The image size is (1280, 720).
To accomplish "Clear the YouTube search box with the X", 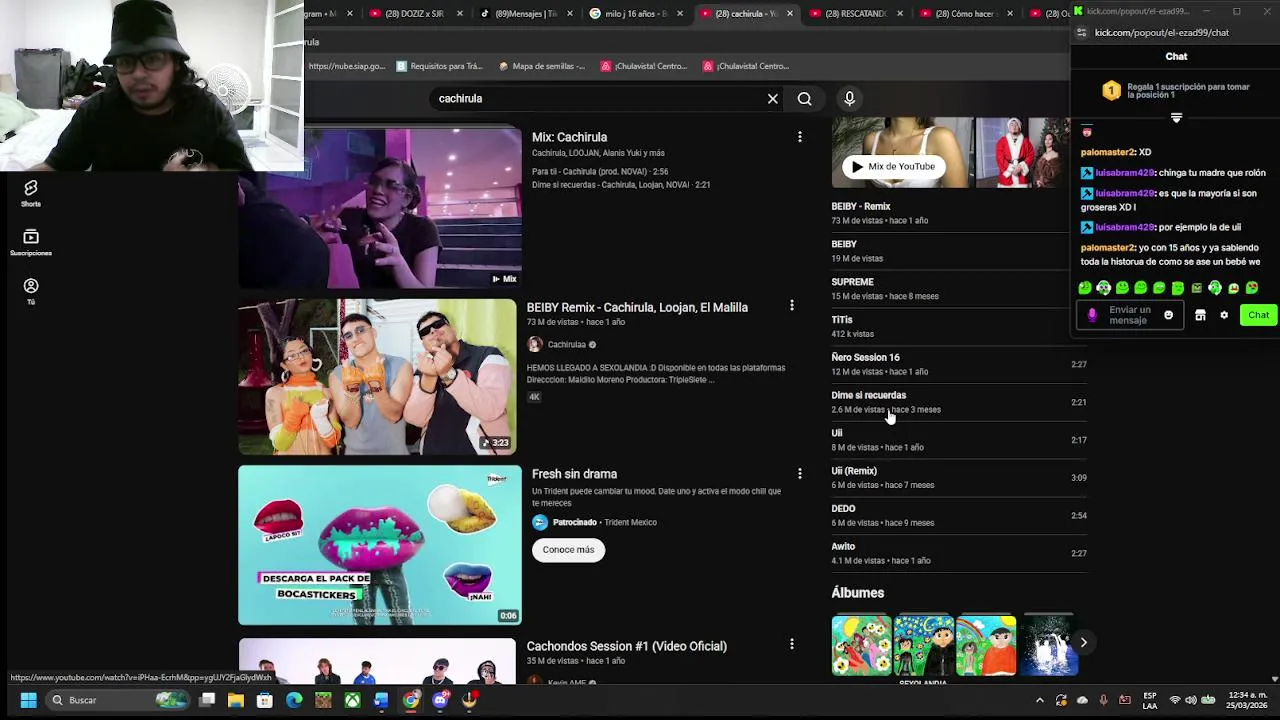I will coord(772,99).
